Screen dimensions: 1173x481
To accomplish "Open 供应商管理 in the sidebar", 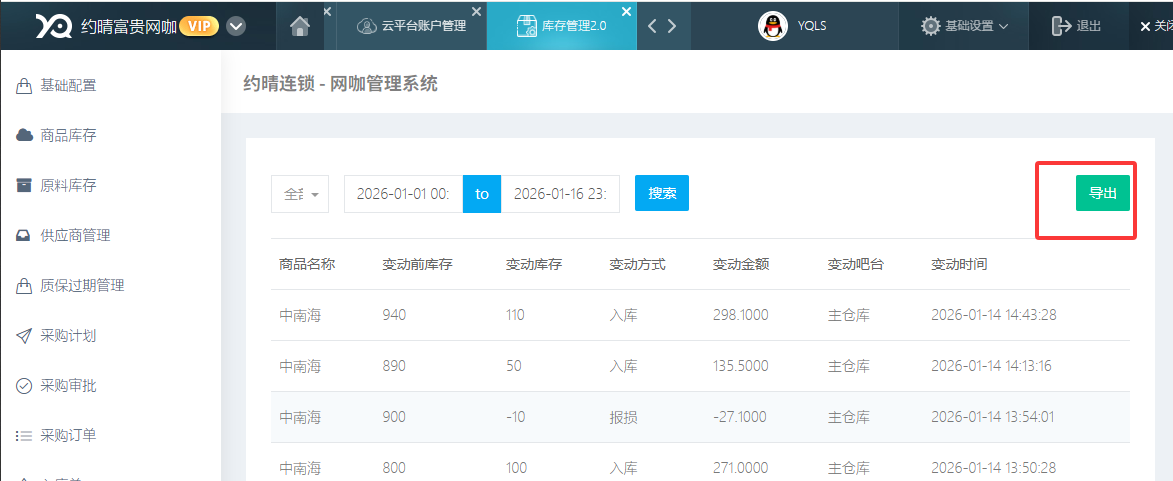I will click(75, 236).
